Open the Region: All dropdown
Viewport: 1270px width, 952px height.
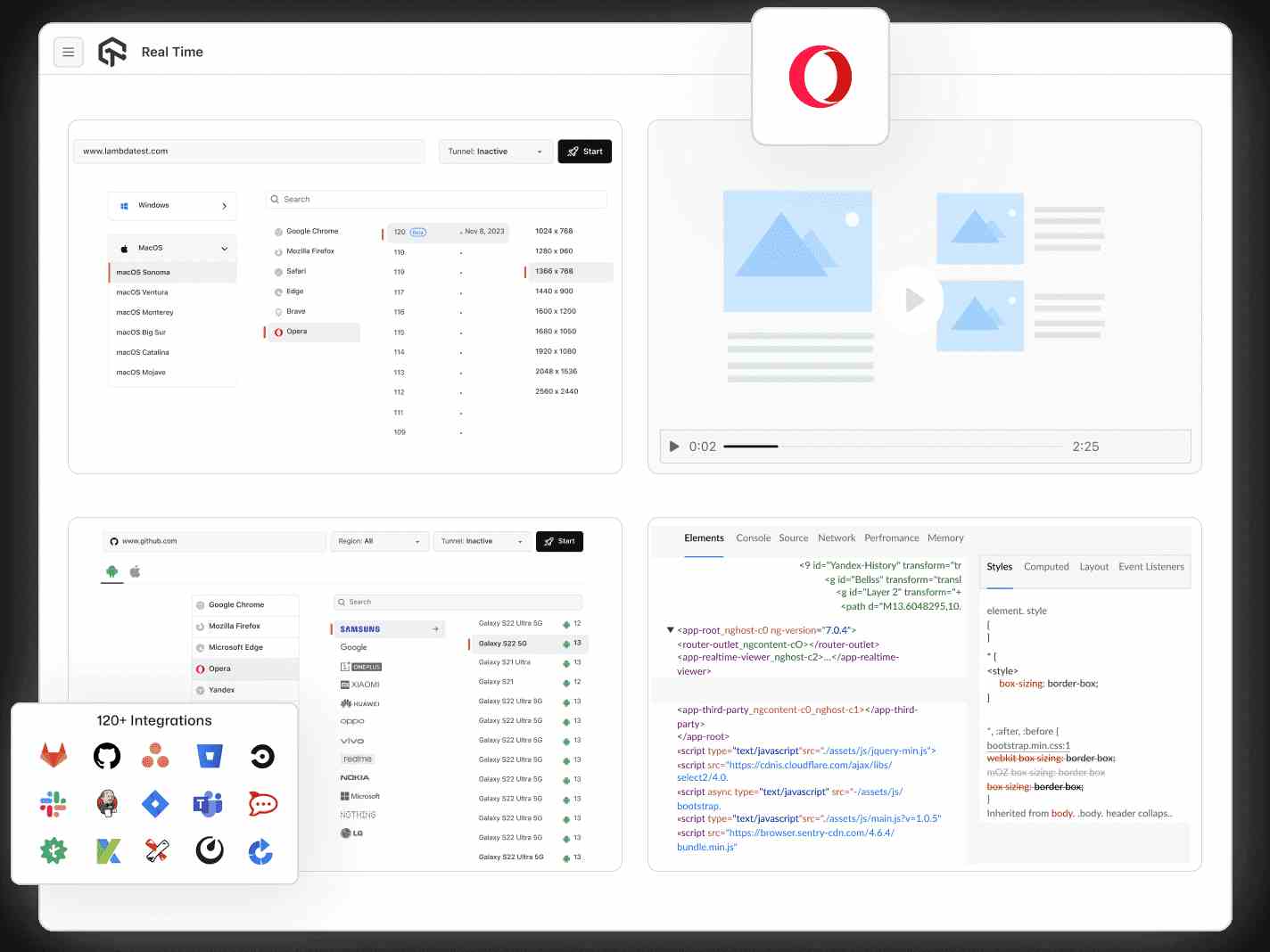pyautogui.click(x=379, y=541)
